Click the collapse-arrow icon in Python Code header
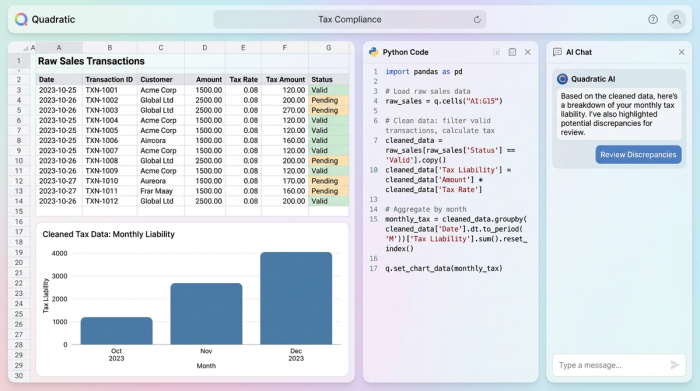Image resolution: width=700 pixels, height=391 pixels. (496, 52)
